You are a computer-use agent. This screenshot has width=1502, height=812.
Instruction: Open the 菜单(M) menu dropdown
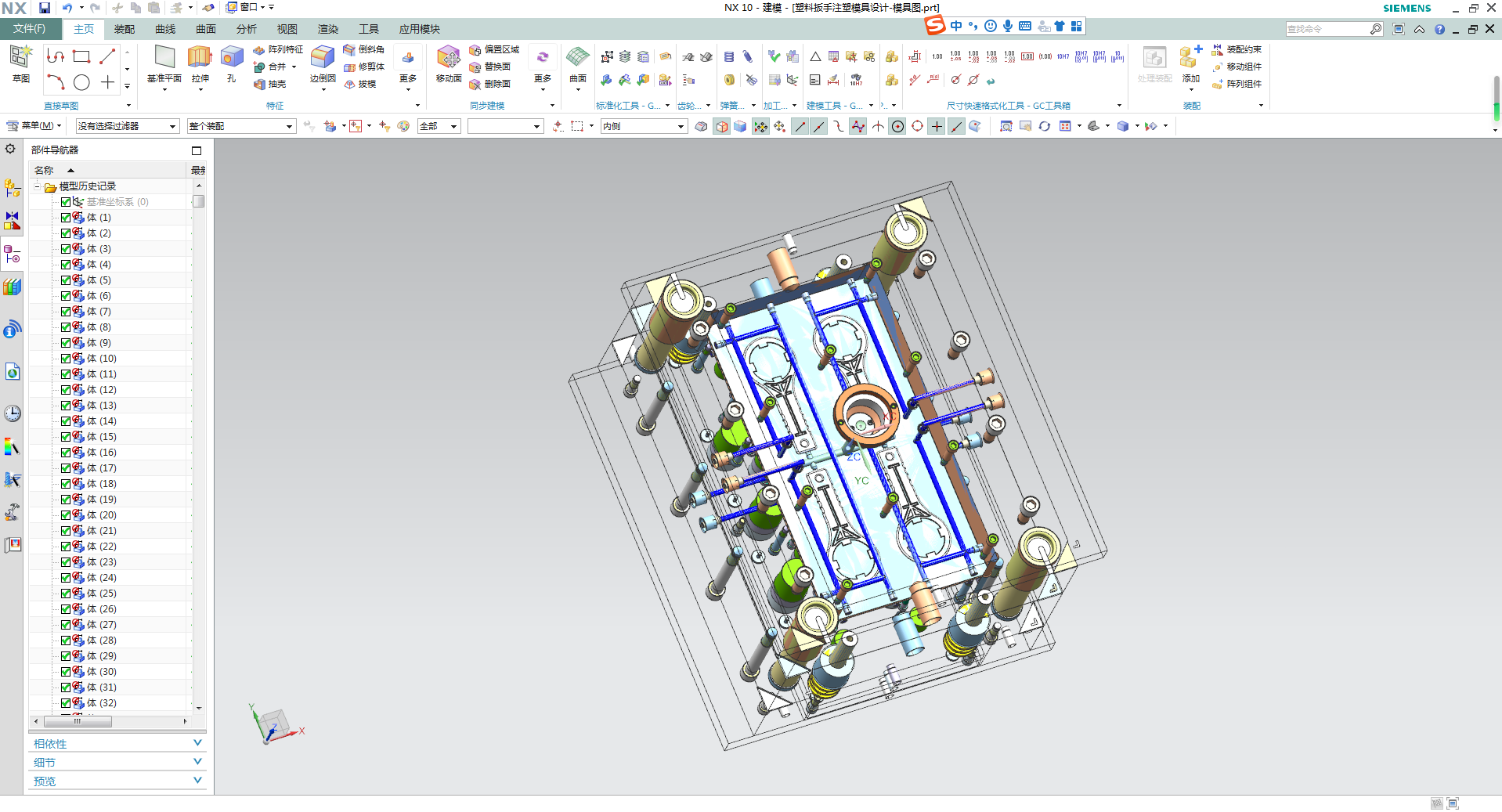tap(34, 126)
